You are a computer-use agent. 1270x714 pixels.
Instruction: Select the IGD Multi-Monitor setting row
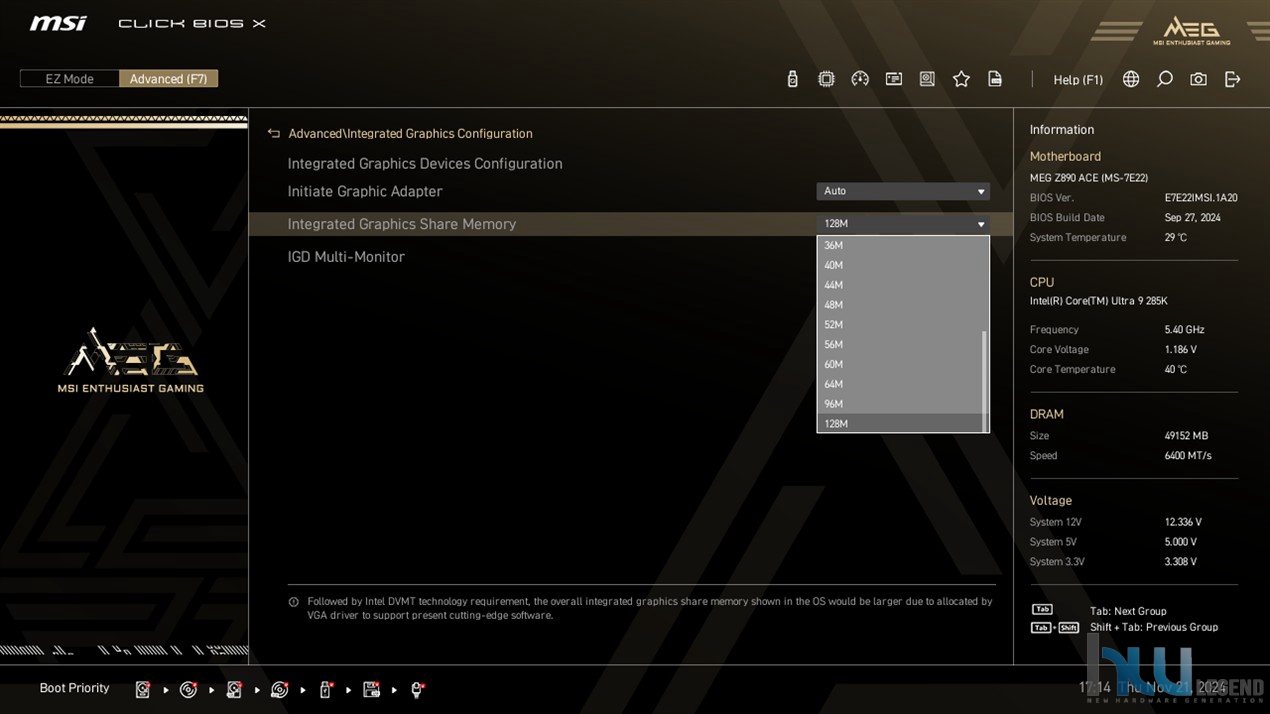pyautogui.click(x=631, y=257)
